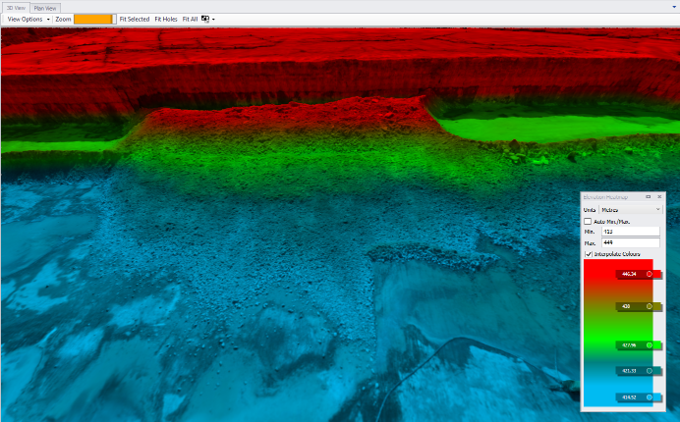Select the green 427.96 colour stop
Screen dimensions: 680x422
(639, 345)
